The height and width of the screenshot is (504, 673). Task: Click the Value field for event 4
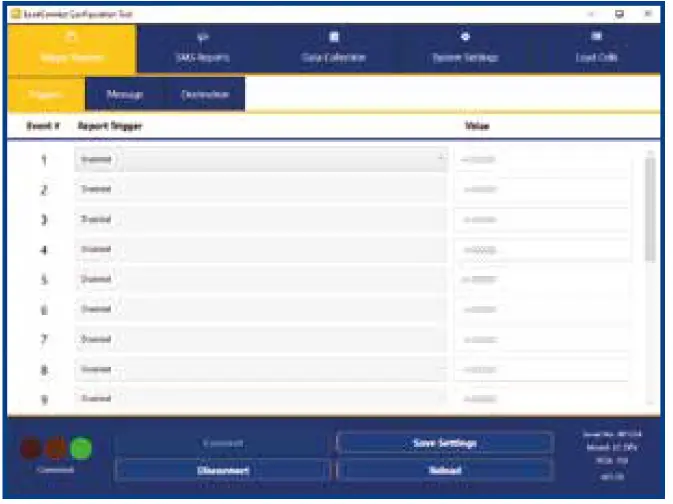point(543,249)
